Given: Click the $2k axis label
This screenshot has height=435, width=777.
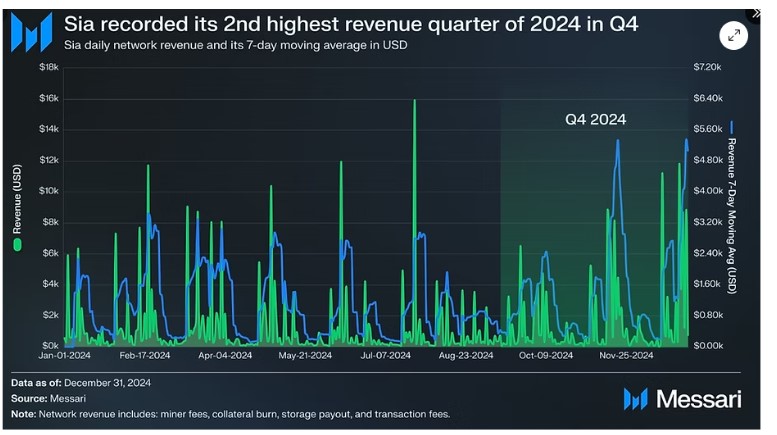Looking at the screenshot, I should [x=51, y=315].
